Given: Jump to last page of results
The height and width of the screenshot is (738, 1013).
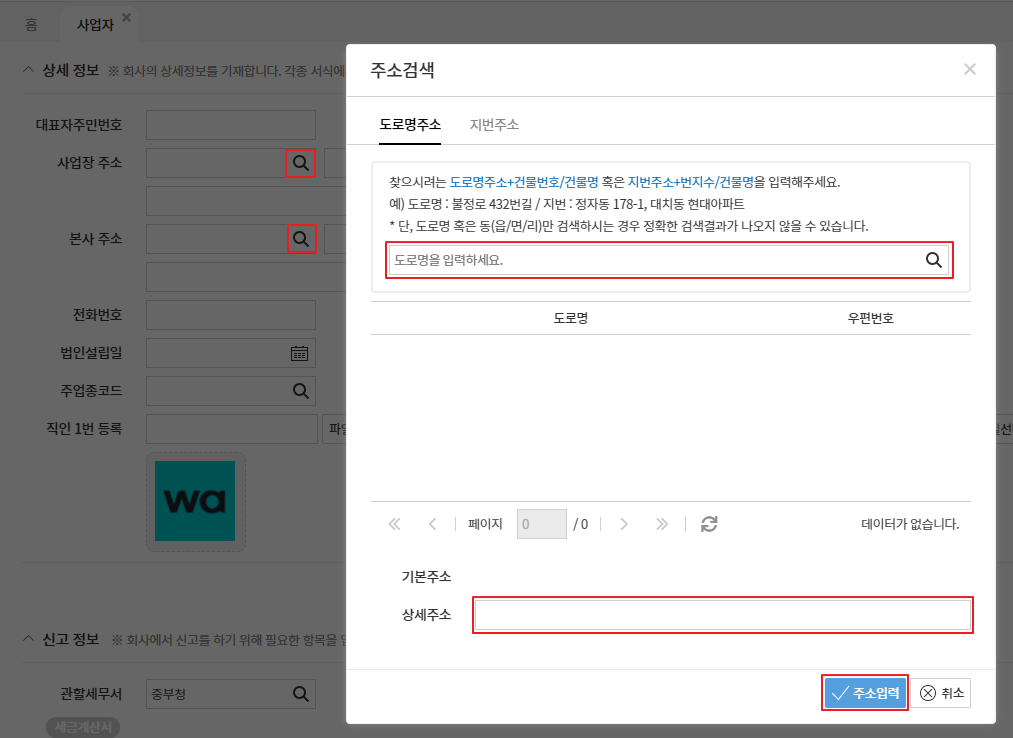Looking at the screenshot, I should 661,524.
